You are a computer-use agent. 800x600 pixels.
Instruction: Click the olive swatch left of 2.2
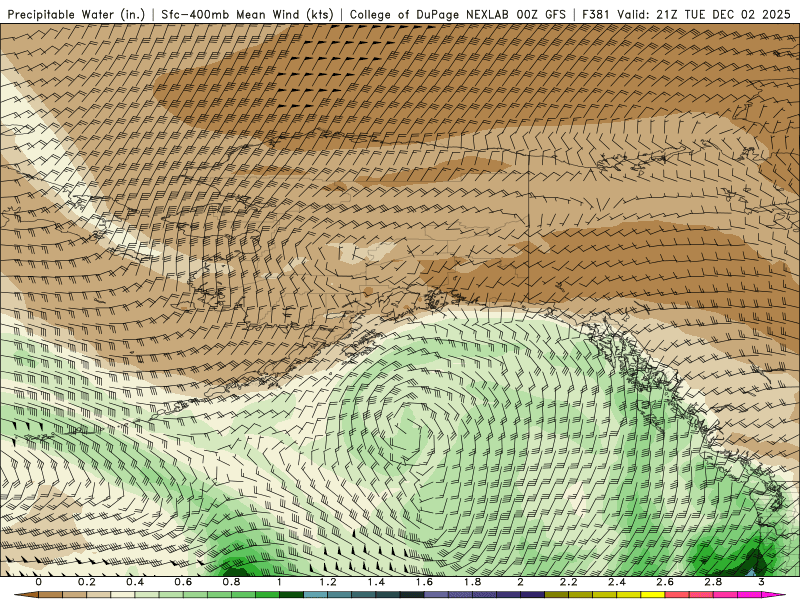(557, 595)
